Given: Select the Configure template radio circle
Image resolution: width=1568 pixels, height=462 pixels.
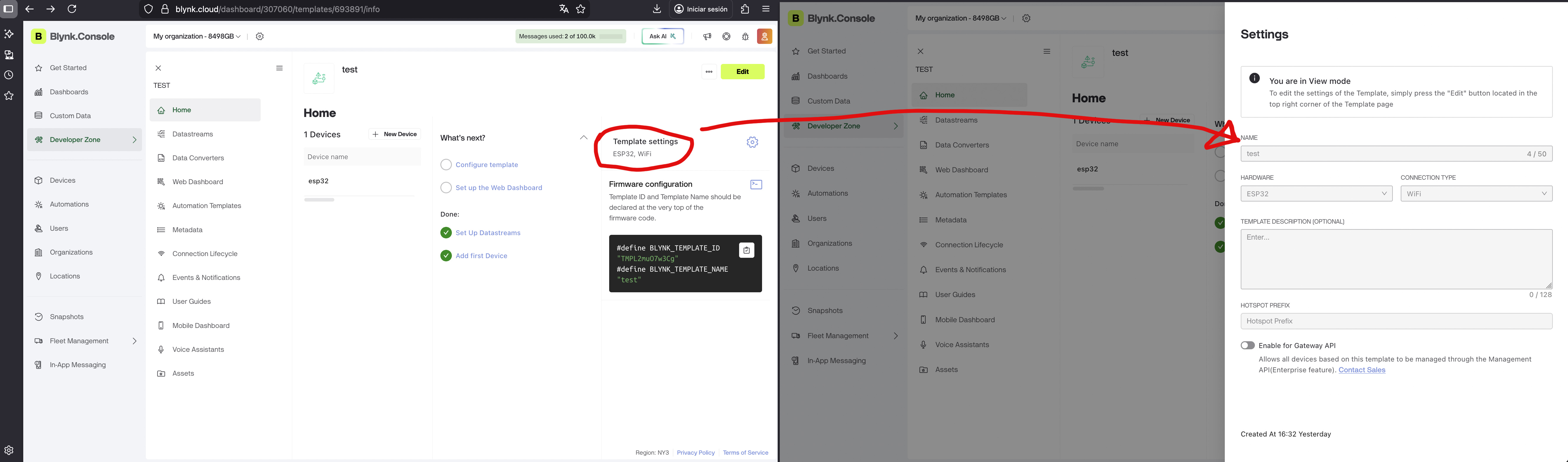Looking at the screenshot, I should tap(446, 165).
